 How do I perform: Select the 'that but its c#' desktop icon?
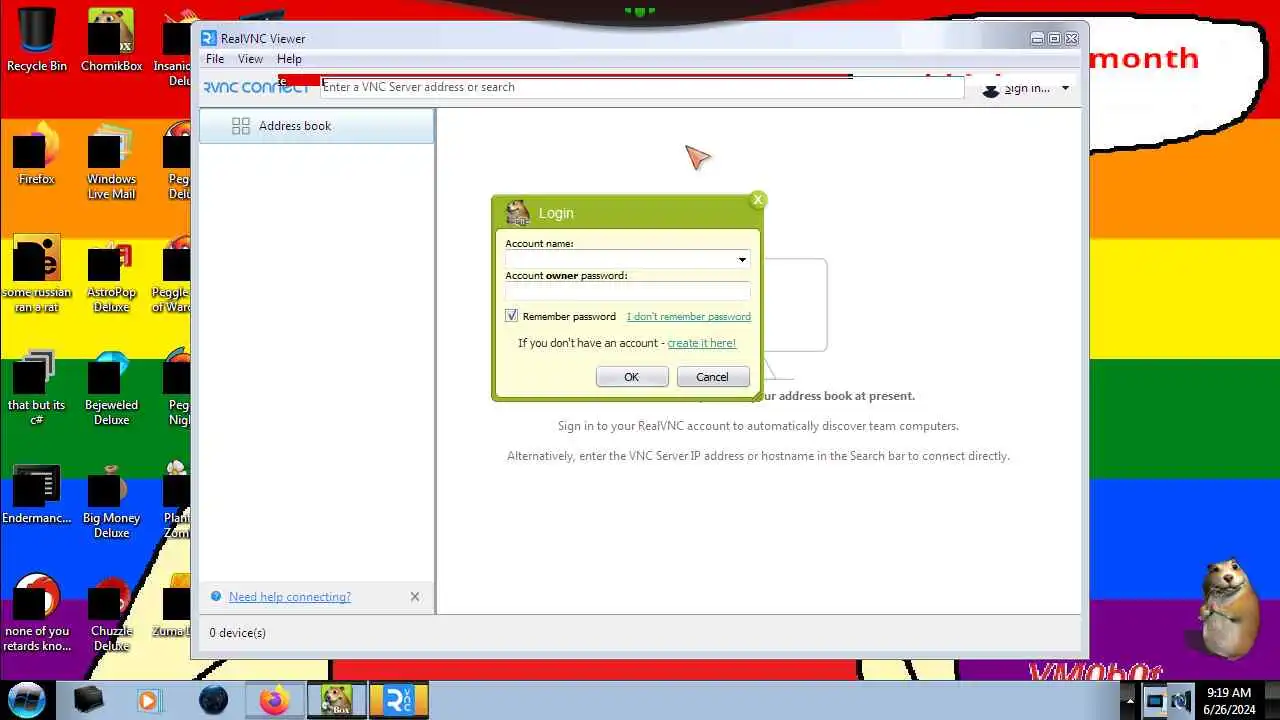click(x=37, y=386)
